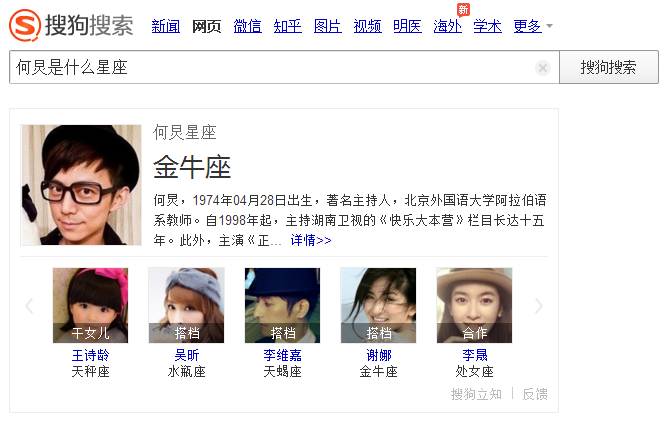This screenshot has height=421, width=667.
Task: Open the 知乎 search tab
Action: 288,26
